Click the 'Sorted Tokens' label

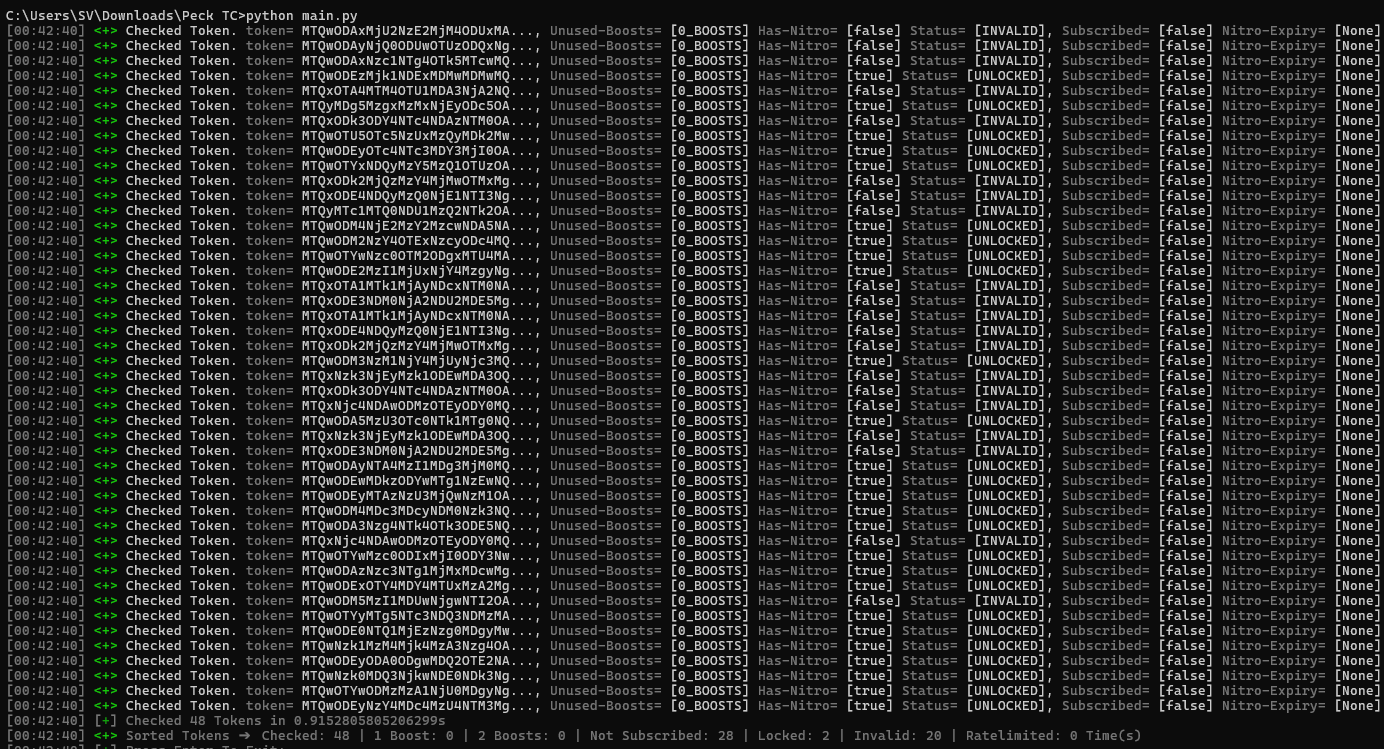click(x=177, y=735)
